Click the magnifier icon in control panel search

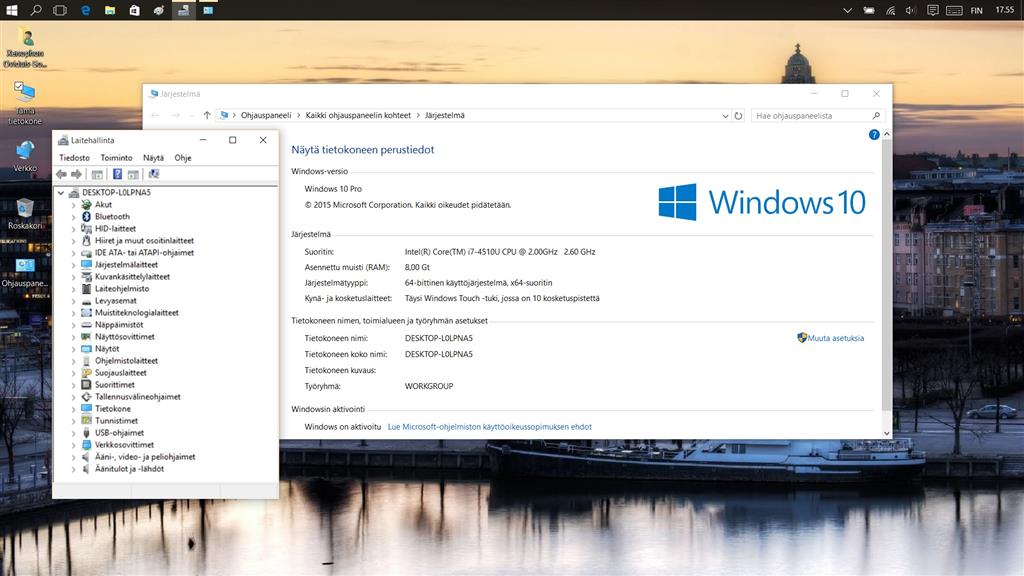876,116
